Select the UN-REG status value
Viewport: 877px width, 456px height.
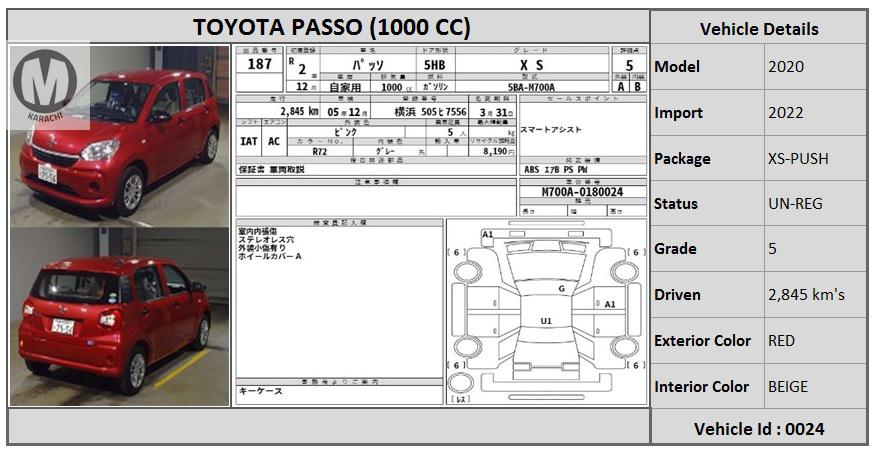click(795, 204)
